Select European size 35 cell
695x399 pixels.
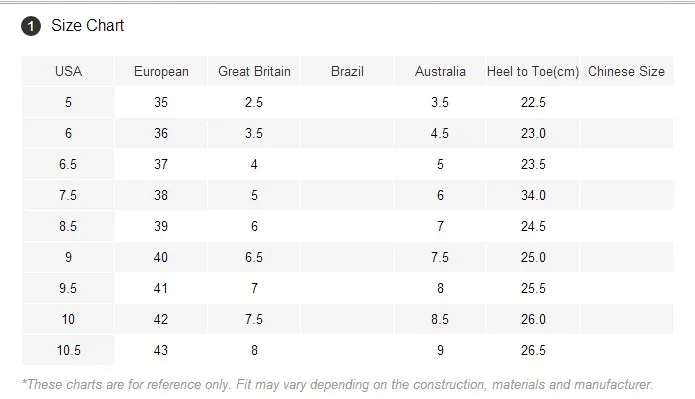(161, 102)
